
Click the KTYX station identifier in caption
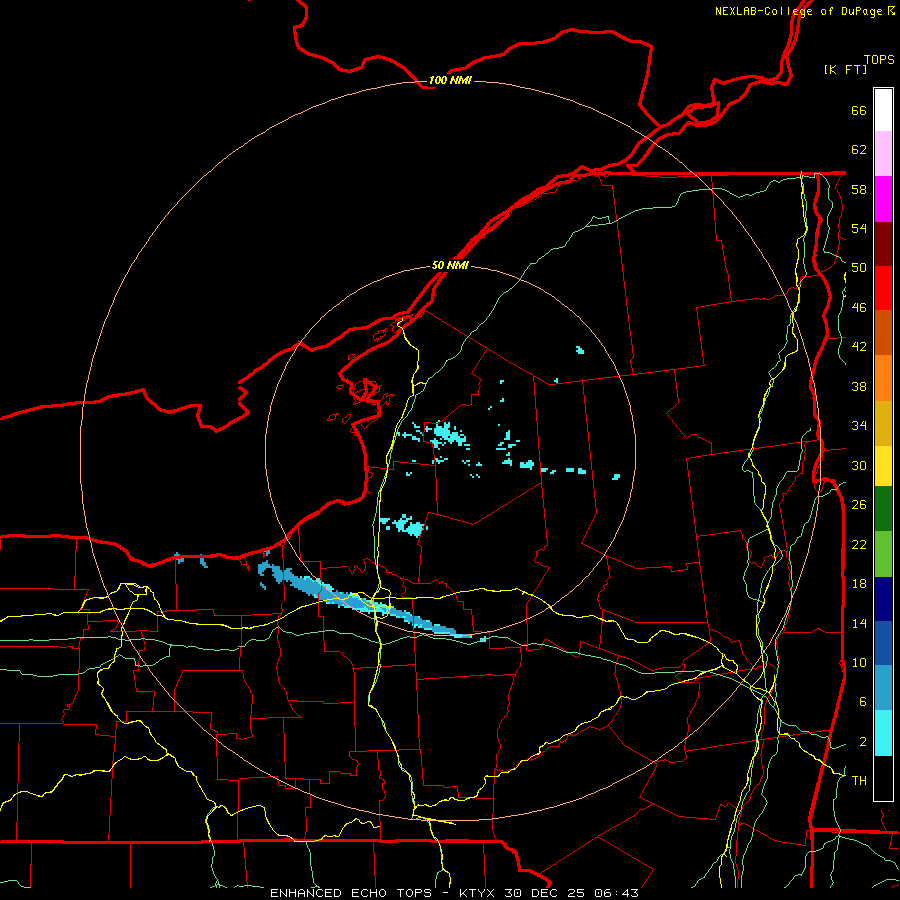click(x=479, y=893)
